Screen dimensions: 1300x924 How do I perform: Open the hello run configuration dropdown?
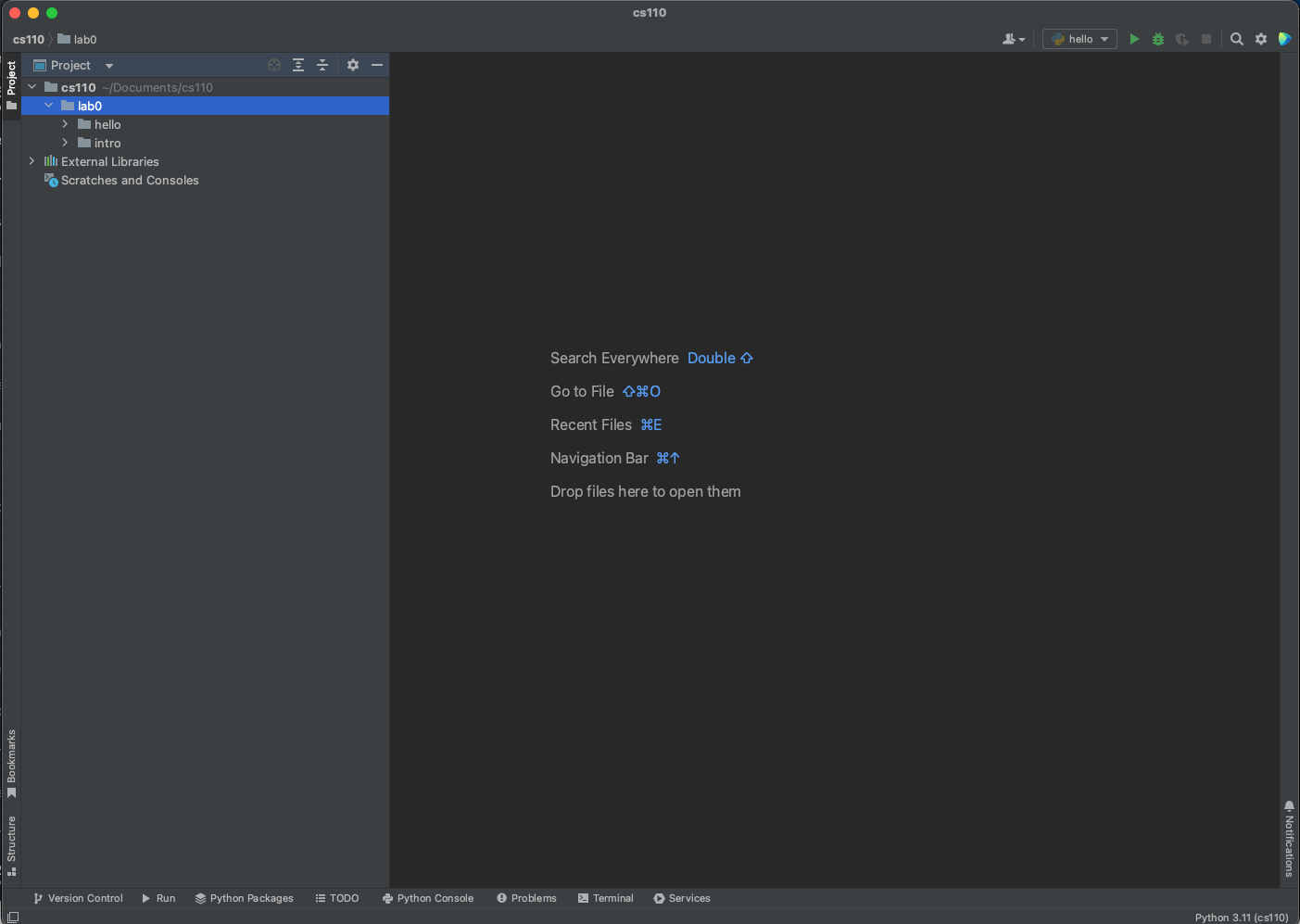[1104, 39]
